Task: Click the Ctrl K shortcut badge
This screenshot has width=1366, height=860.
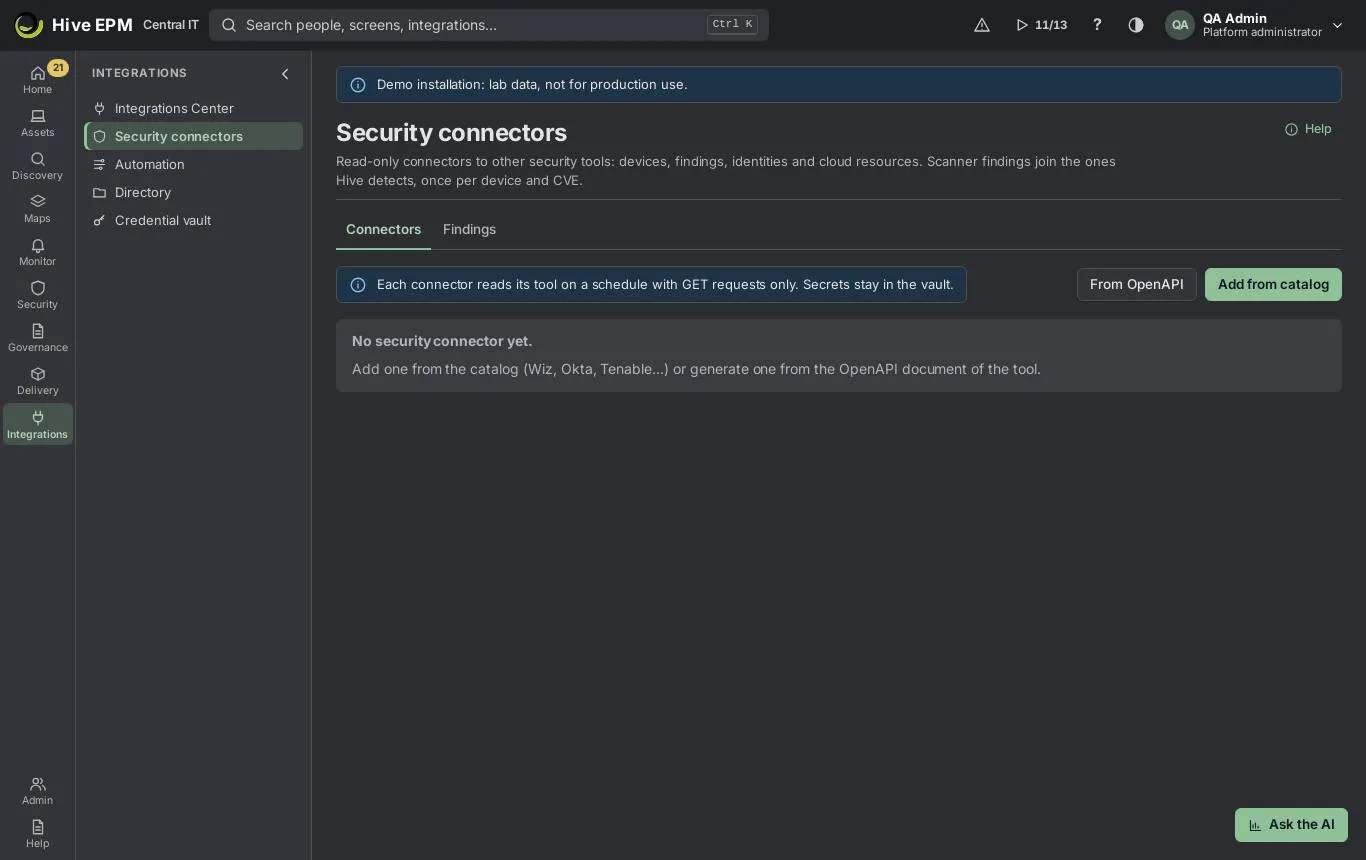Action: [x=732, y=25]
